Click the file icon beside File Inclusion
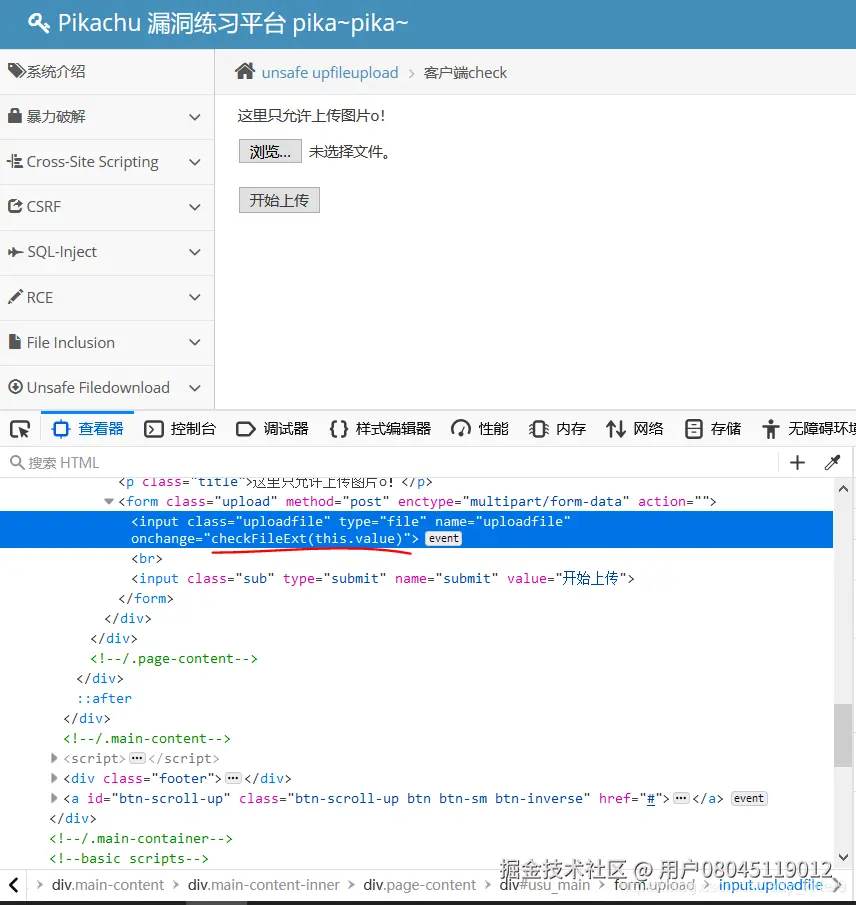 tap(15, 342)
